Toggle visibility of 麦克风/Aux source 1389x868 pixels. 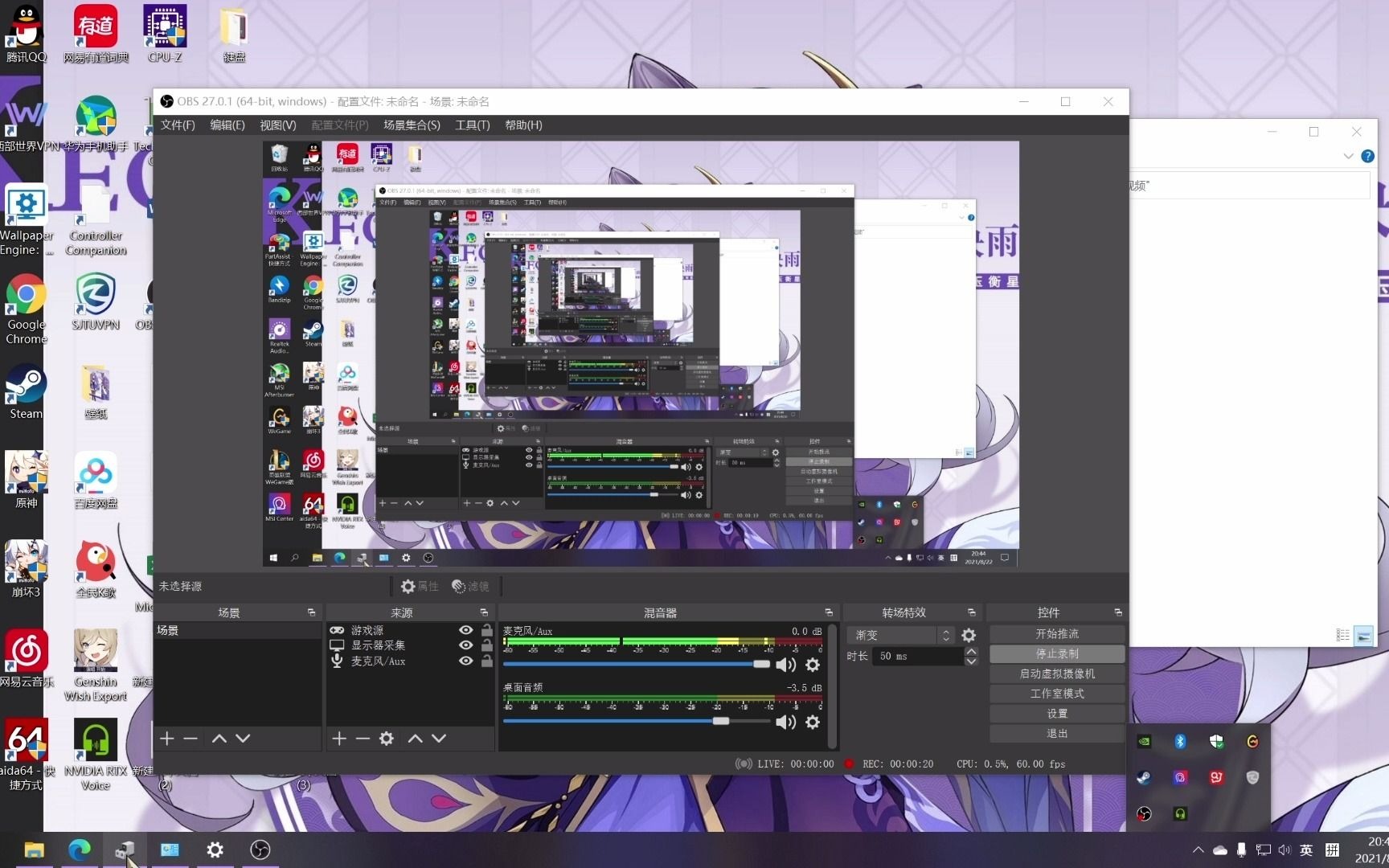465,661
